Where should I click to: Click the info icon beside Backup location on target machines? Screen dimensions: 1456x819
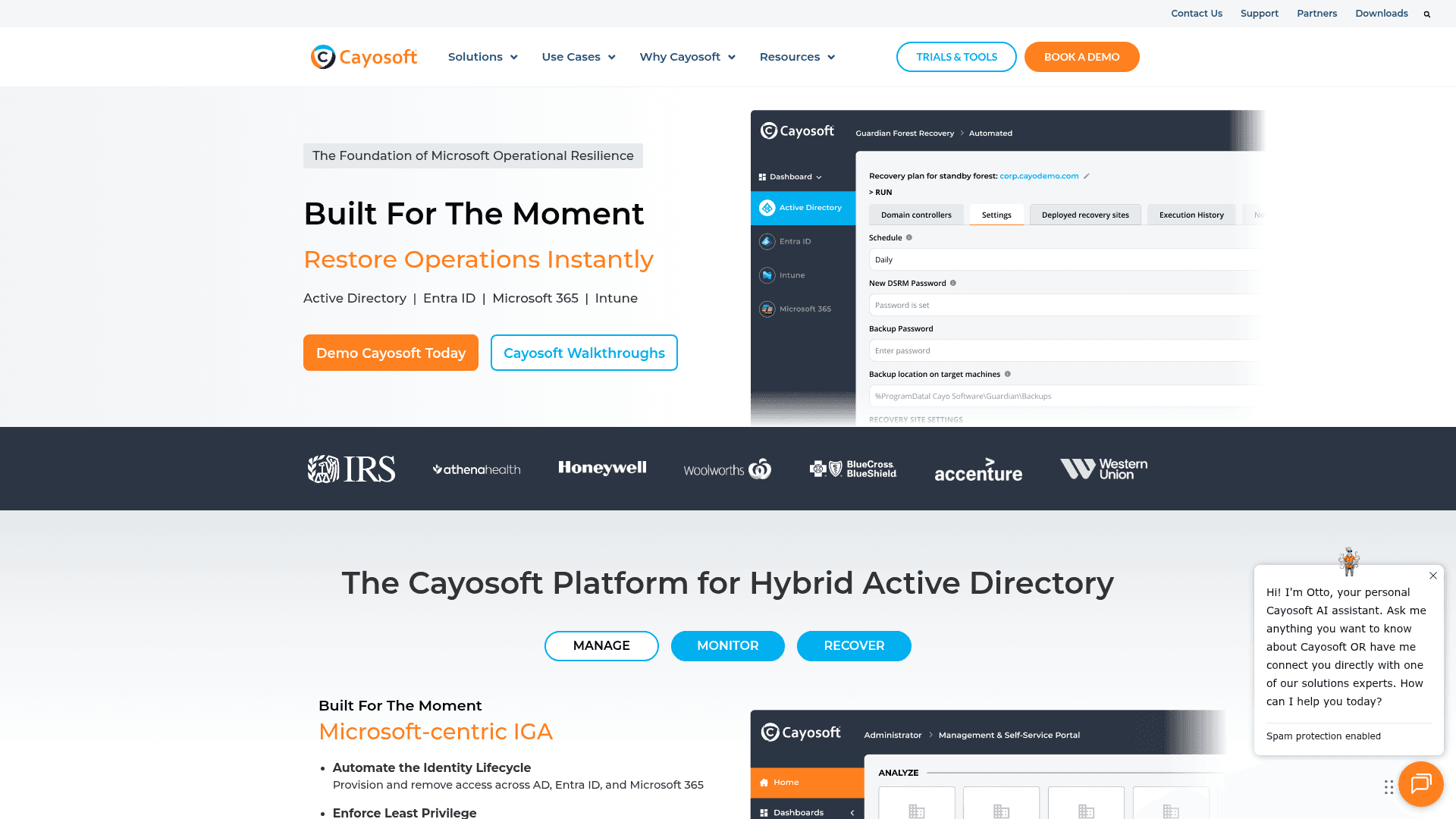click(1008, 374)
